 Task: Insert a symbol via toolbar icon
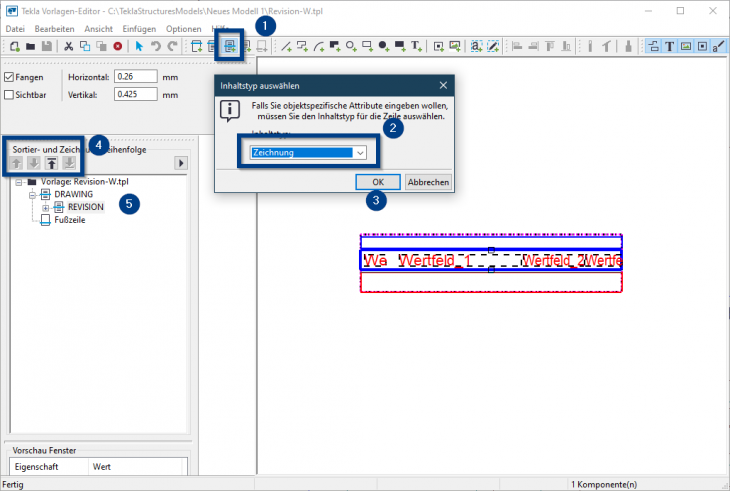(x=438, y=46)
